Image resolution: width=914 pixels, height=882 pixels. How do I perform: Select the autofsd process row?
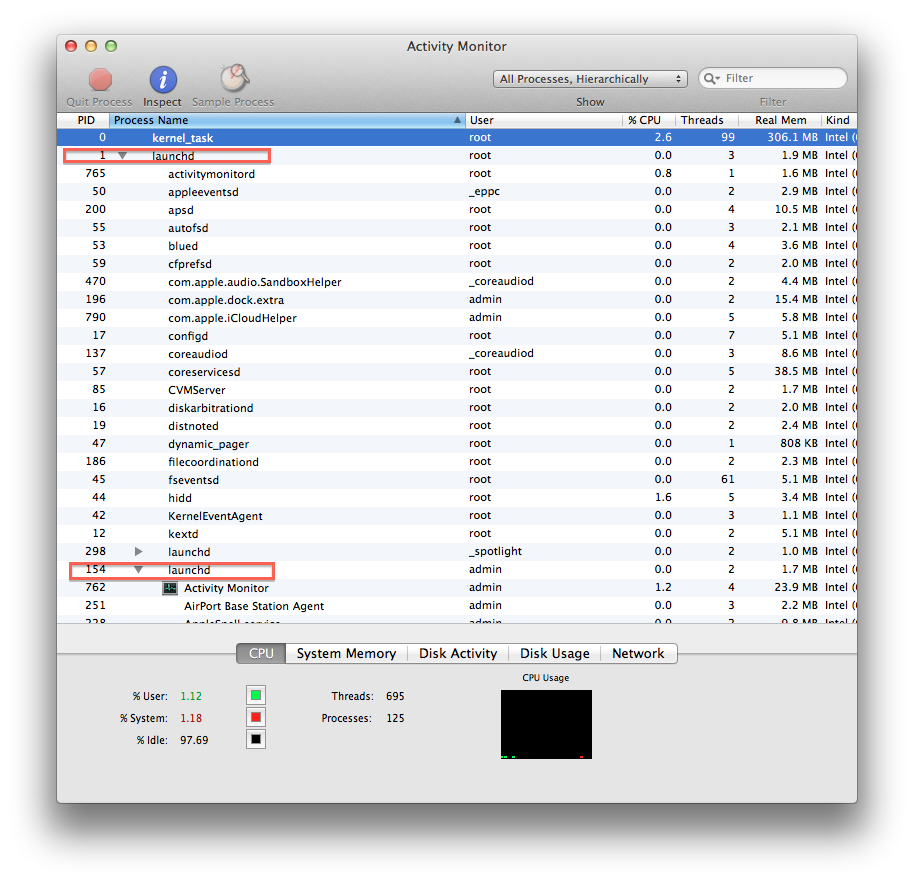click(x=457, y=228)
